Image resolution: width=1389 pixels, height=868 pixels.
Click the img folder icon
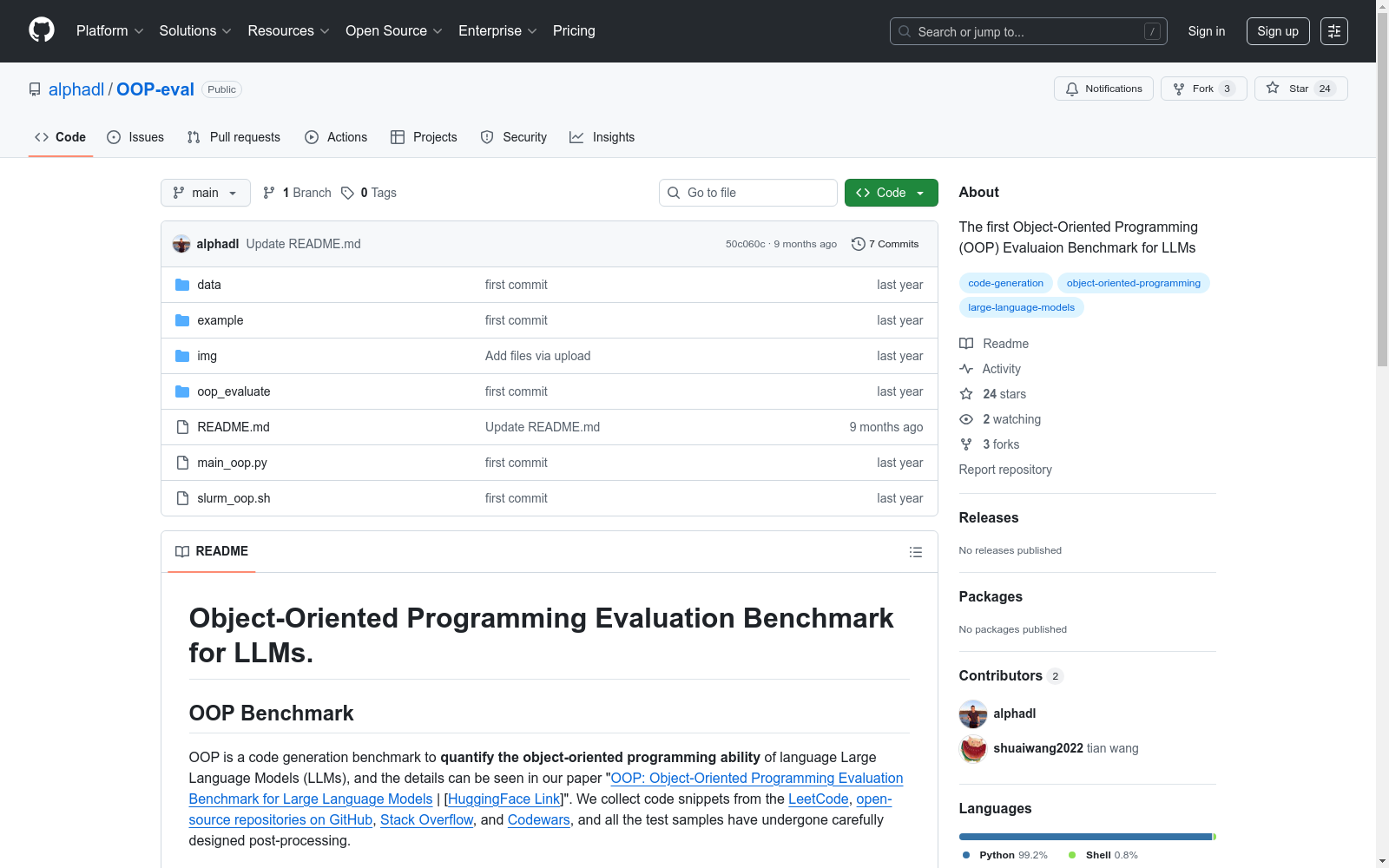click(x=182, y=356)
